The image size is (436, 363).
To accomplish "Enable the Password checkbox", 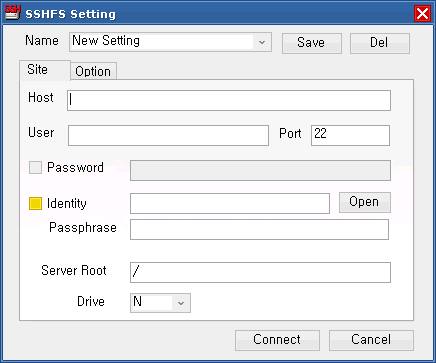I will pyautogui.click(x=35, y=167).
